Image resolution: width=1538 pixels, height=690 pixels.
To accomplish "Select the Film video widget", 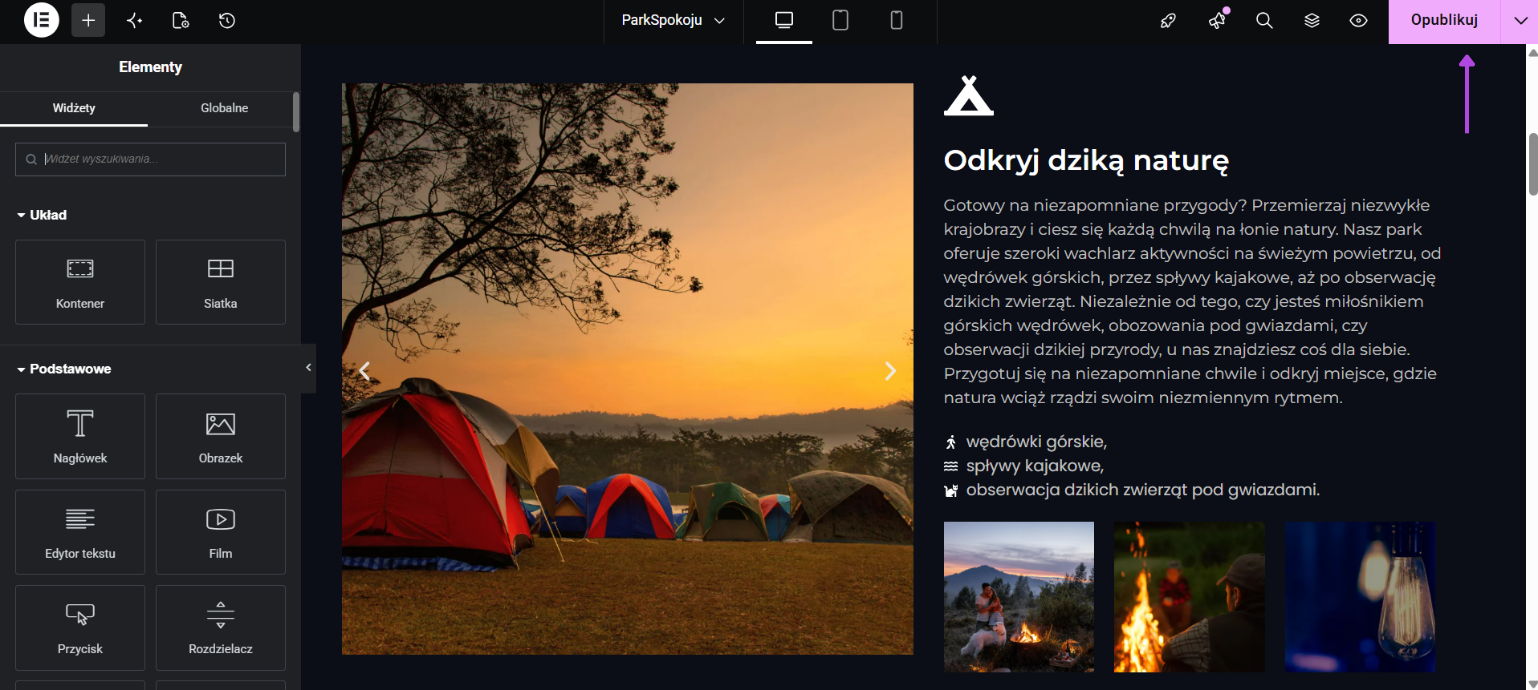I will point(220,532).
